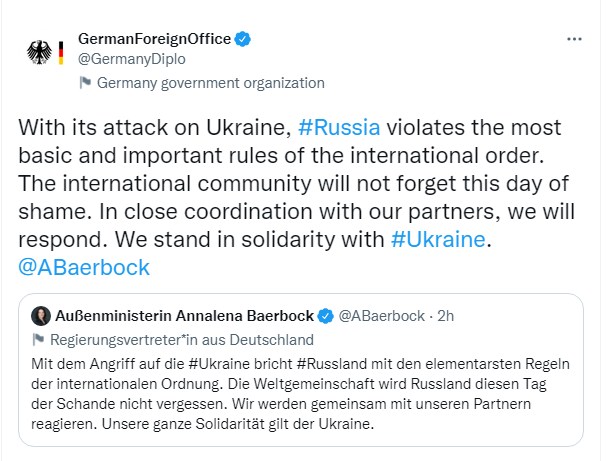Click the flag icon beside Germany government organization
The width and height of the screenshot is (607, 461).
(x=85, y=83)
